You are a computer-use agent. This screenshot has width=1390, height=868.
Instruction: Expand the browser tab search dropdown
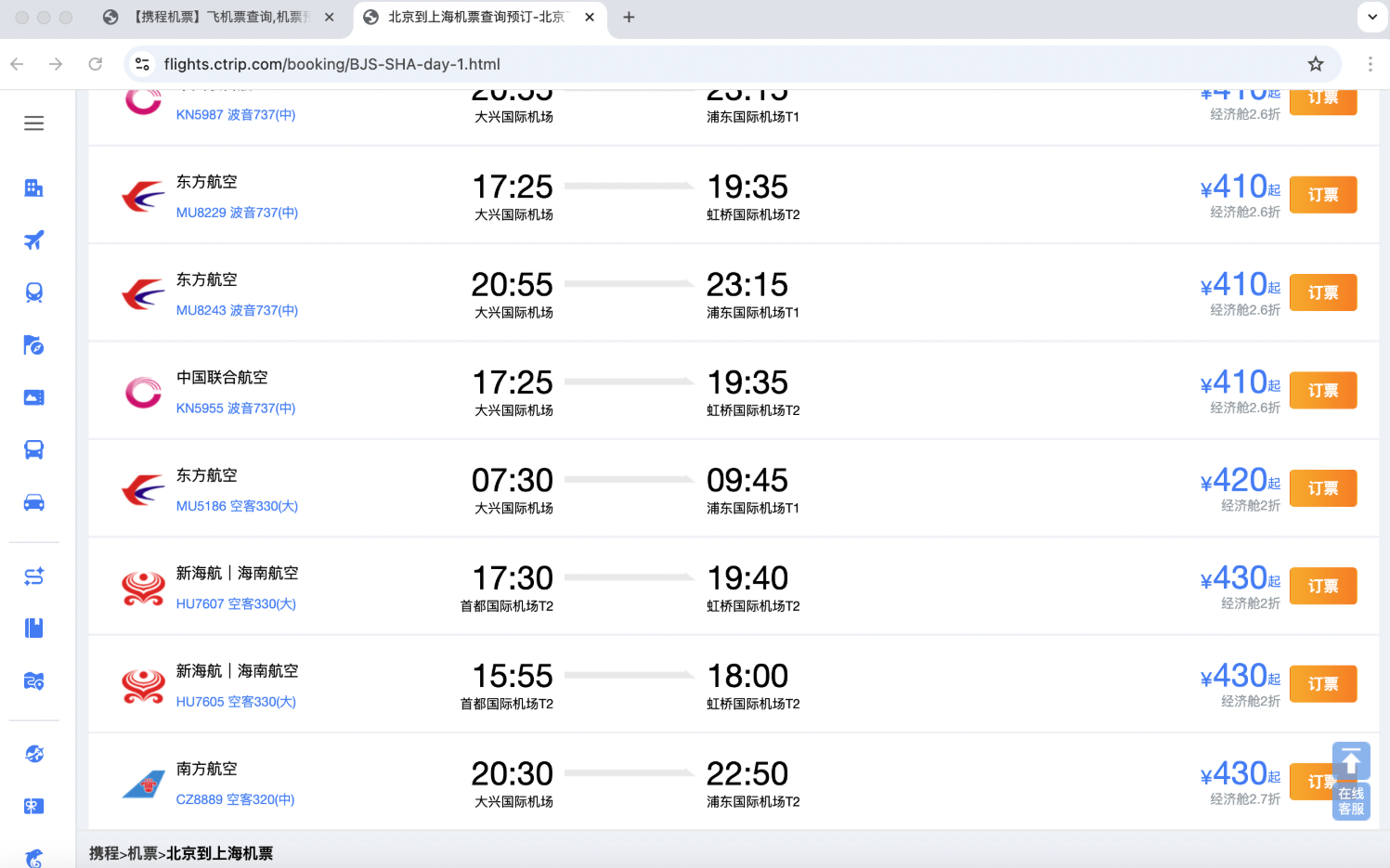pos(1372,17)
